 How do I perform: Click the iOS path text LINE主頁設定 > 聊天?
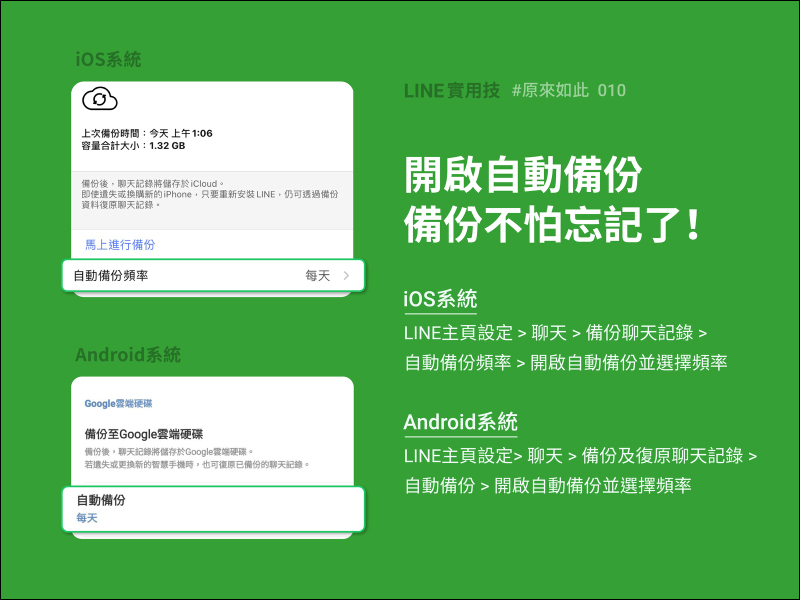485,333
